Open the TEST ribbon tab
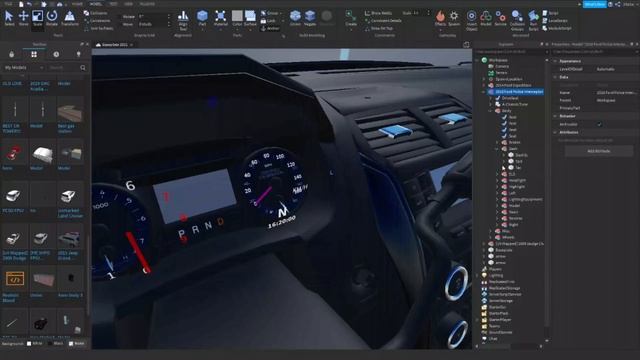640x360 pixels. [113, 4]
